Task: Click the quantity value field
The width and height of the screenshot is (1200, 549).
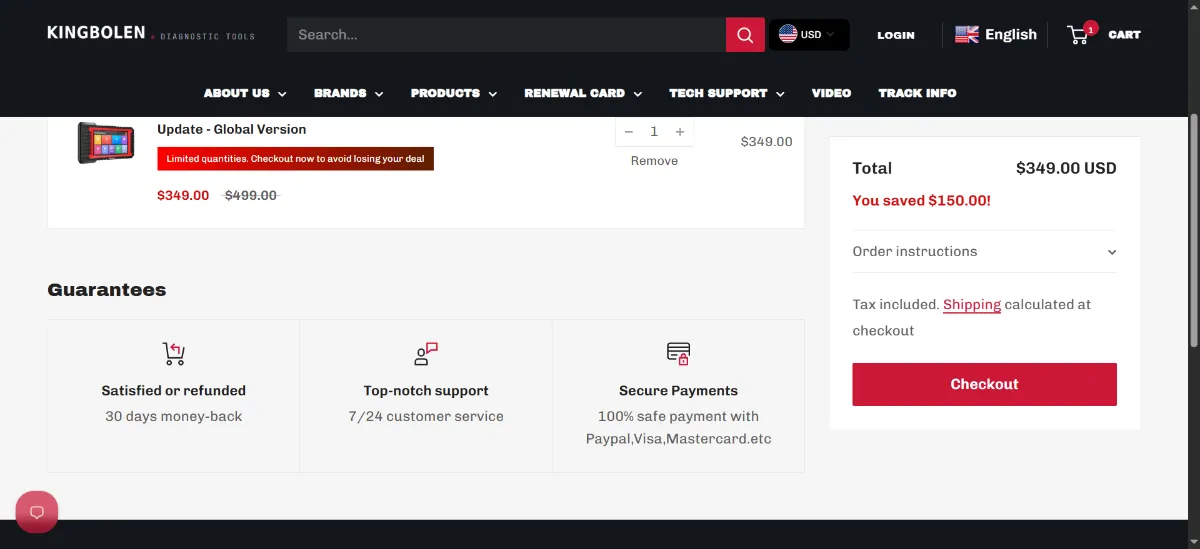Action: pos(654,132)
